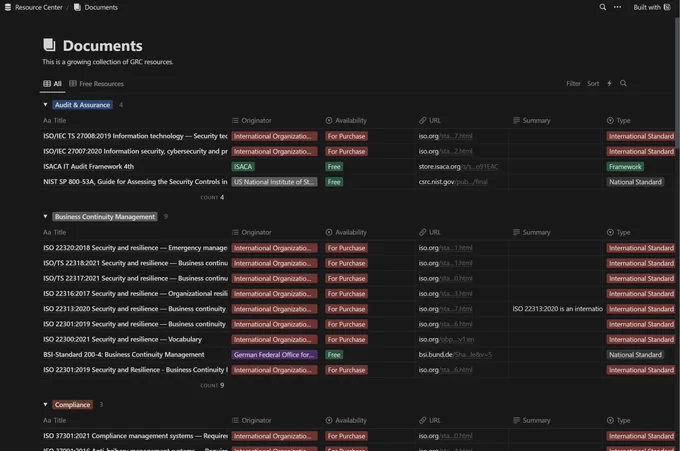Open ISO 22313:2020 row title

coord(134,309)
